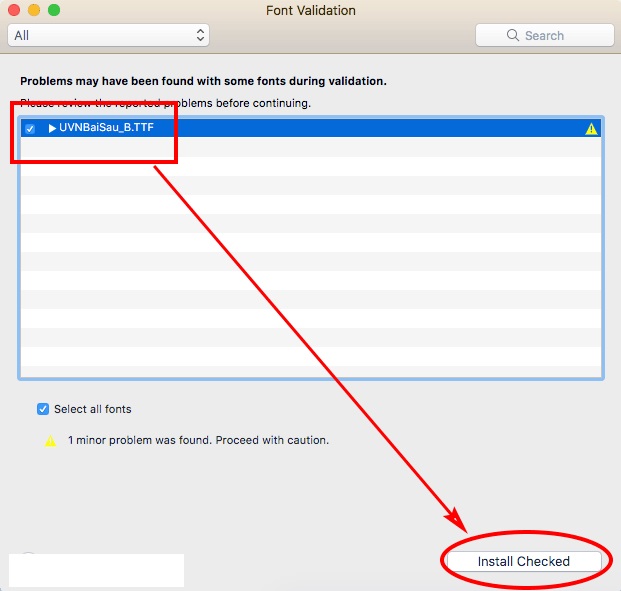
Task: Click the yellow caution icon beside minor problem message
Action: [50, 440]
